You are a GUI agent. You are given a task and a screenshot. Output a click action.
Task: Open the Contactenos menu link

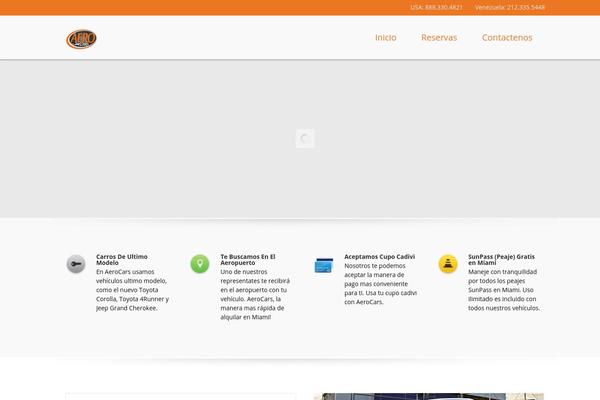(507, 38)
